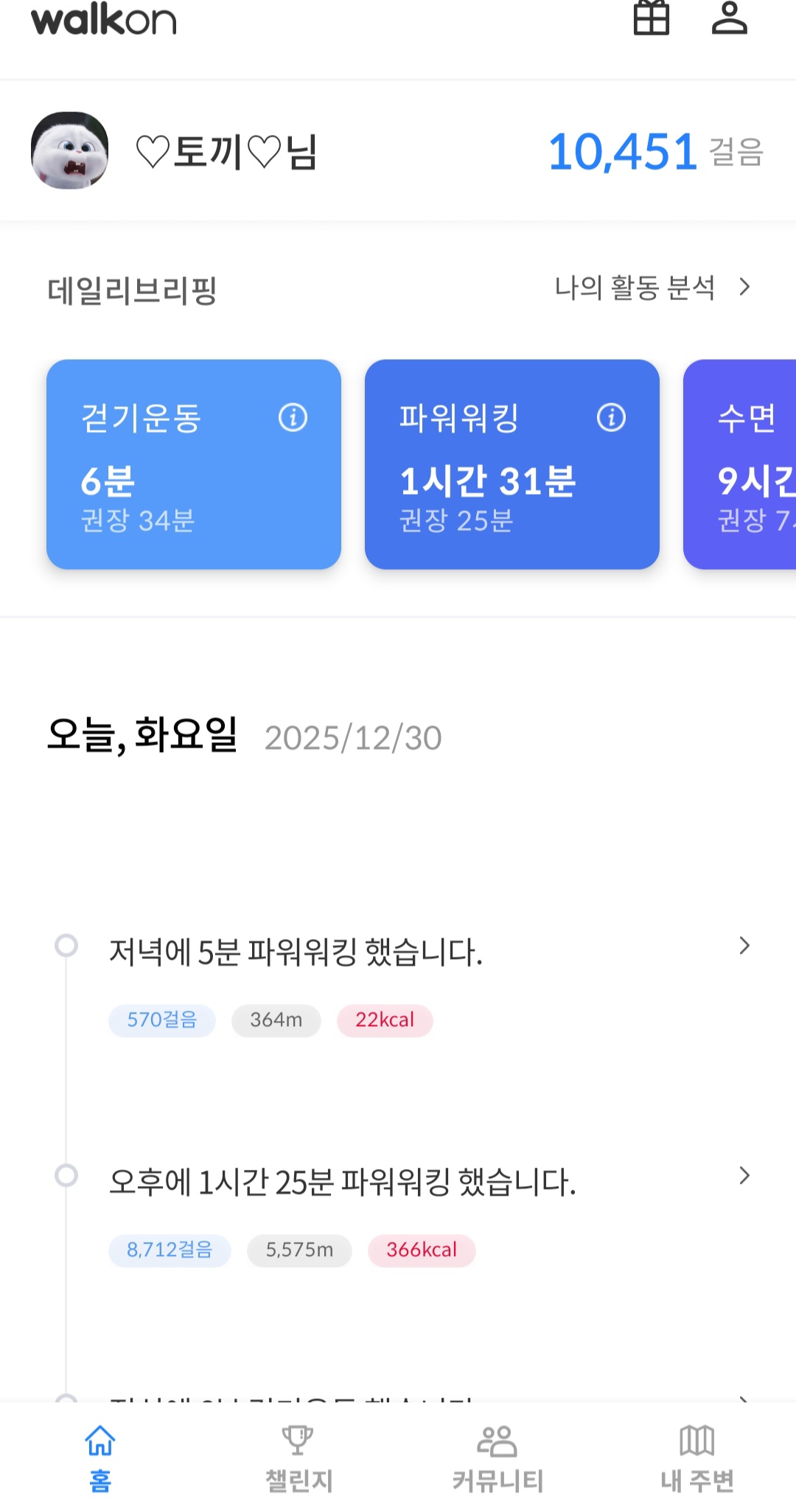Screen dimensions: 796x1512
Task: Tap the 10,451 걸음 step count
Action: click(x=654, y=152)
